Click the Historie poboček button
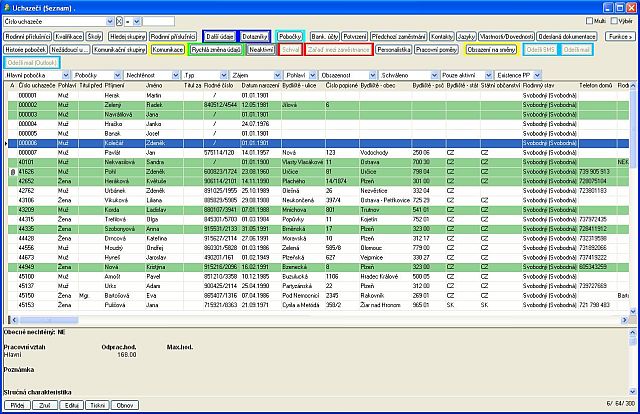 click(26, 50)
